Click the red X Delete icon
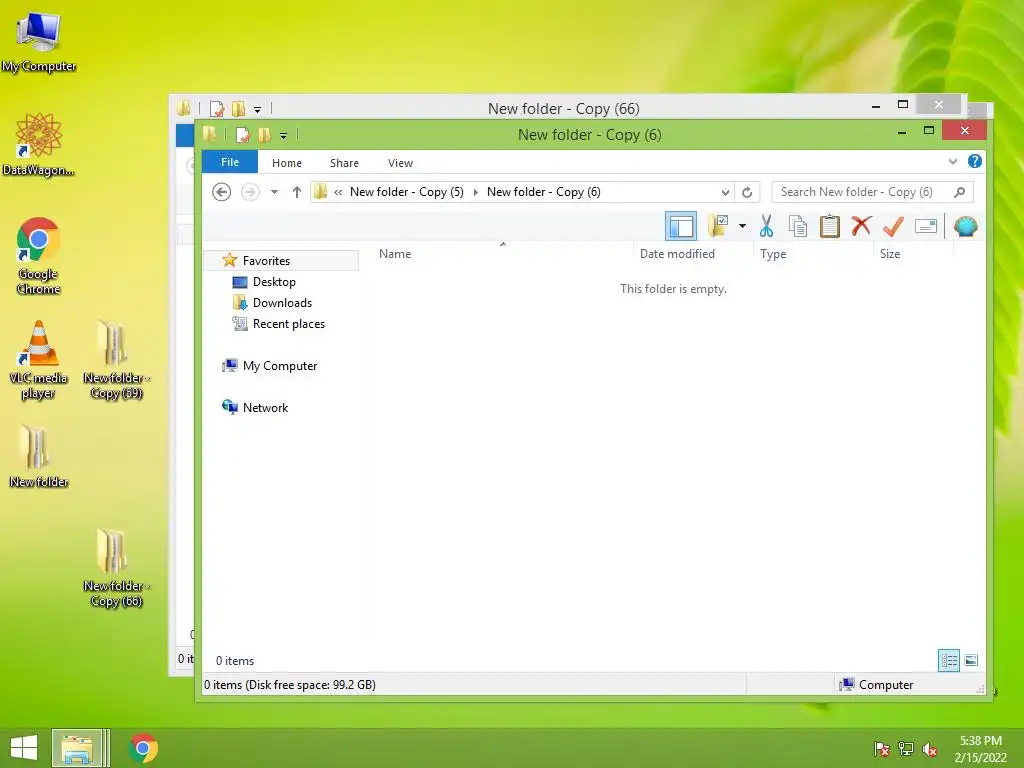 click(x=861, y=226)
